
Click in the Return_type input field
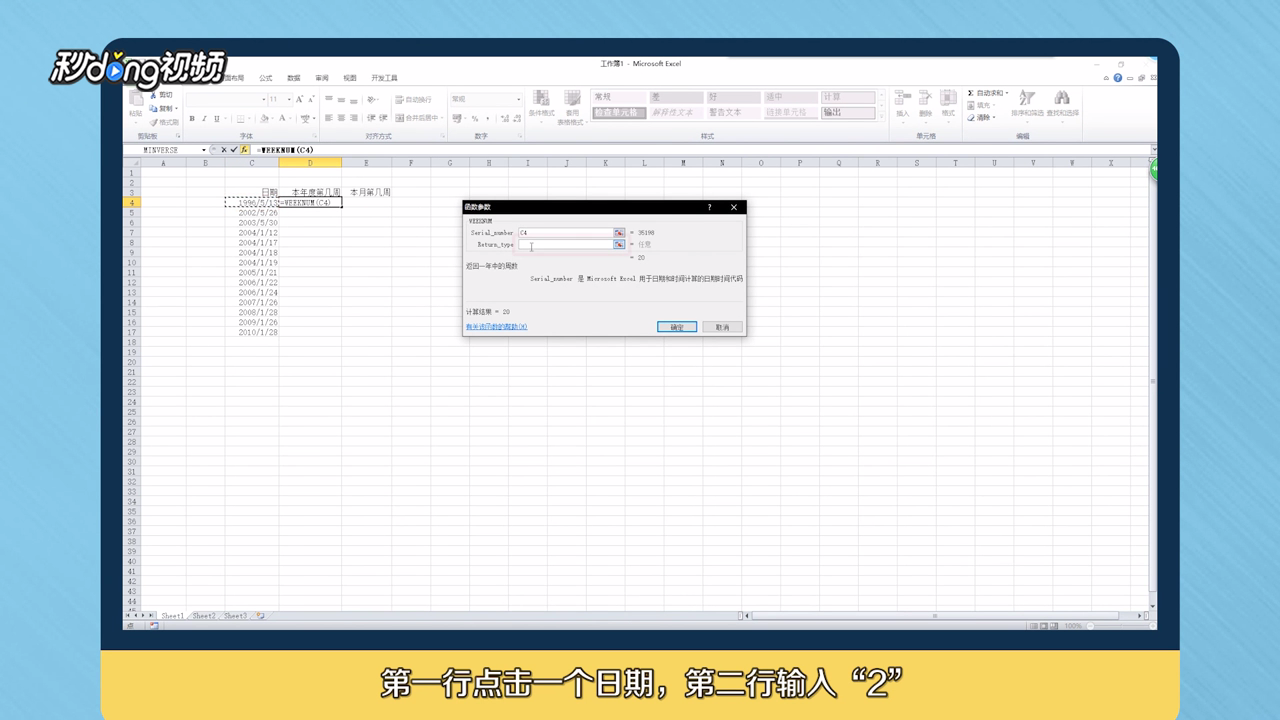tap(565, 244)
